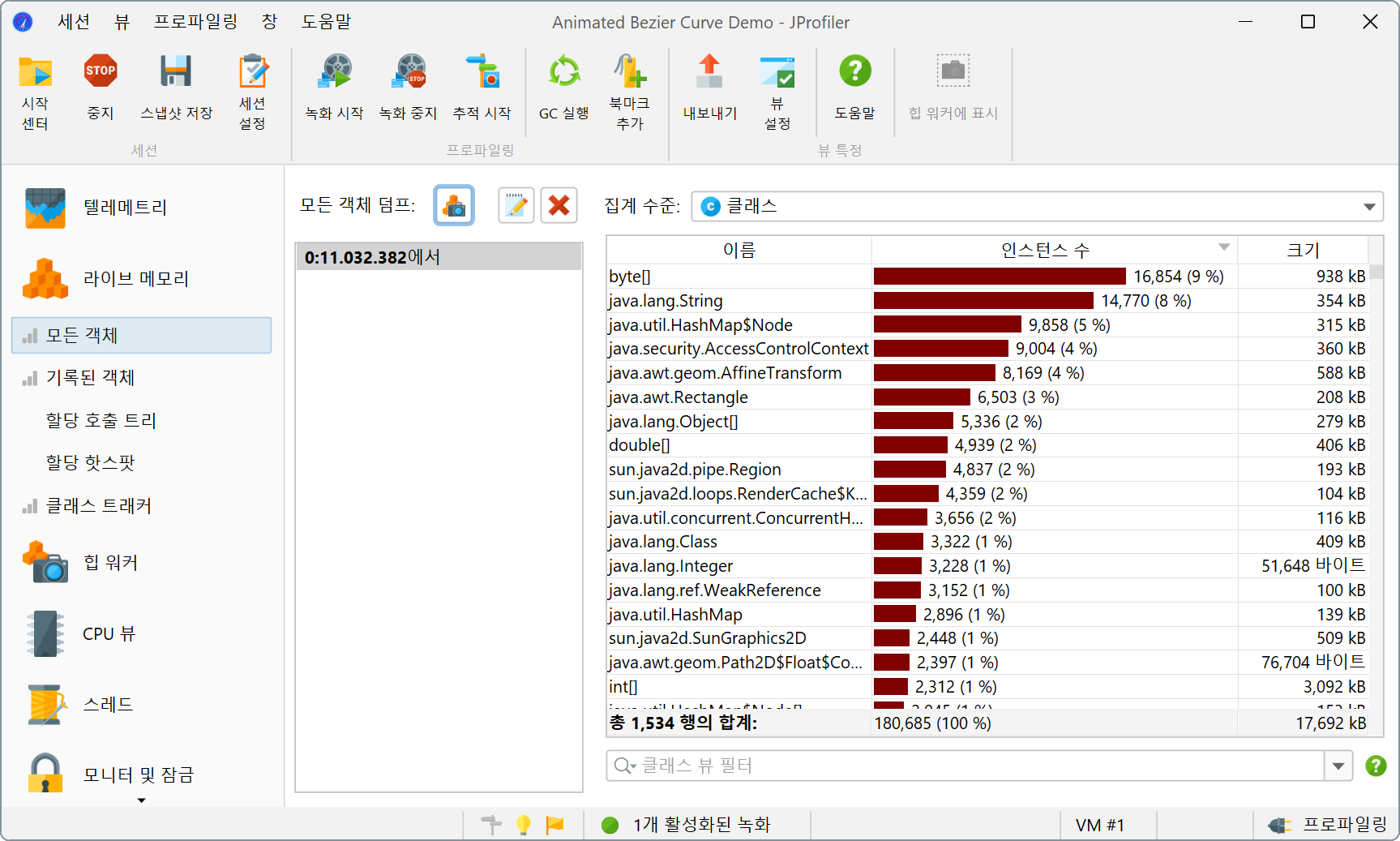The width and height of the screenshot is (1400, 841).
Task: Select the double[] row
Action: tap(987, 445)
